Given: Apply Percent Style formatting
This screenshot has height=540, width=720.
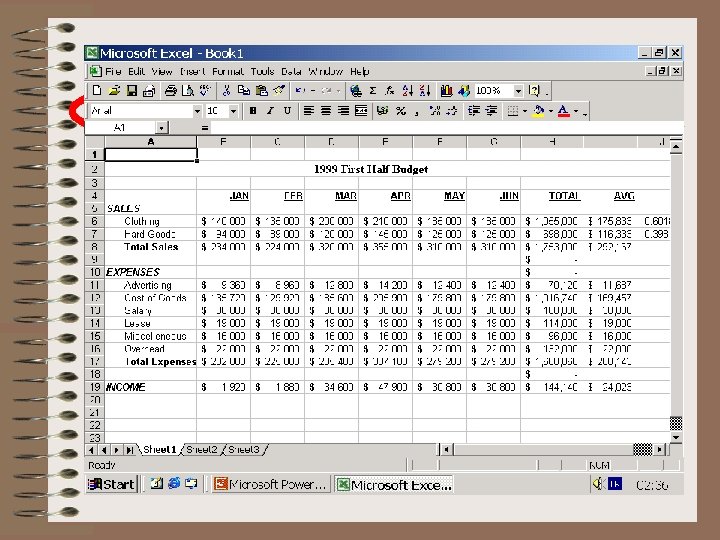Looking at the screenshot, I should pos(401,111).
